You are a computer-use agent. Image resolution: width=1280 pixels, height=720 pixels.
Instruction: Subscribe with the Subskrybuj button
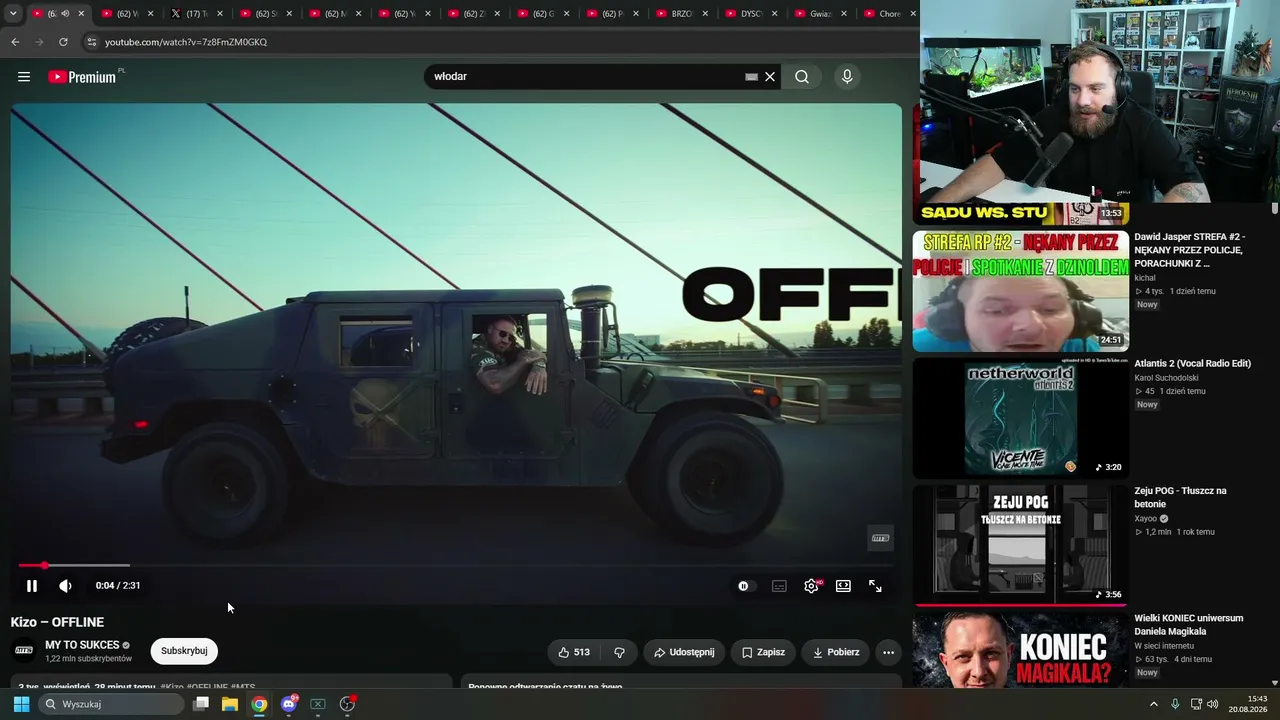pyautogui.click(x=184, y=651)
